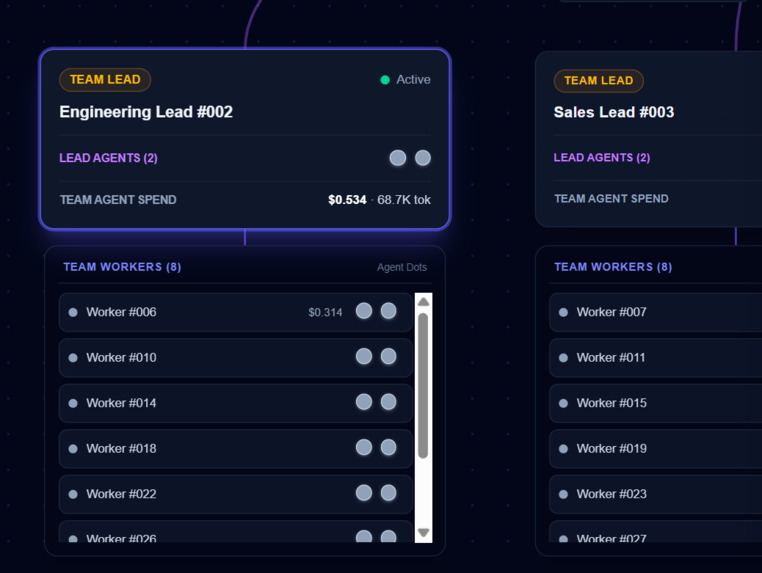Select the Worker #018 name
This screenshot has height=573, width=762.
click(121, 449)
